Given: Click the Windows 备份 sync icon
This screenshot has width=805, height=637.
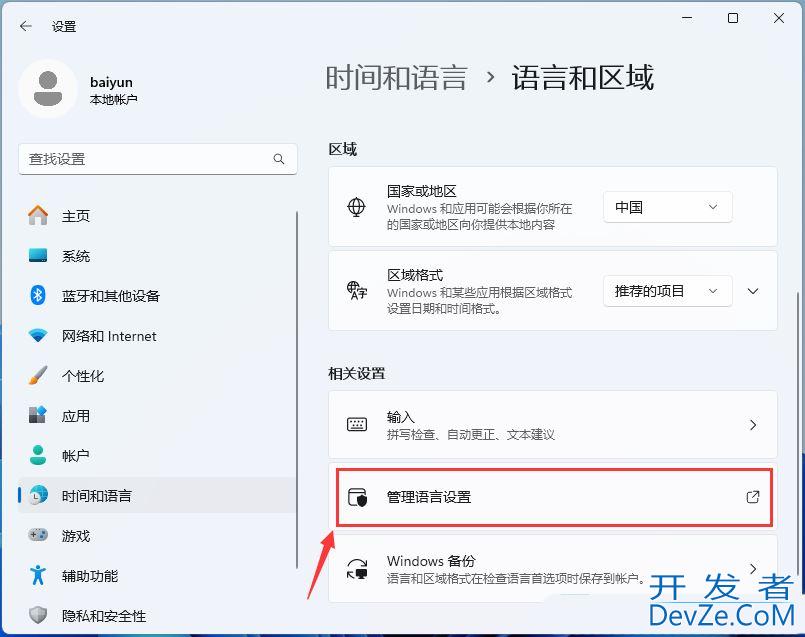Looking at the screenshot, I should pyautogui.click(x=357, y=569).
